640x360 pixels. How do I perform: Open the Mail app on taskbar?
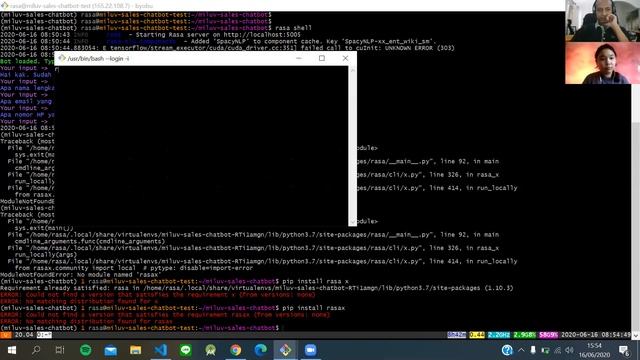point(111,350)
